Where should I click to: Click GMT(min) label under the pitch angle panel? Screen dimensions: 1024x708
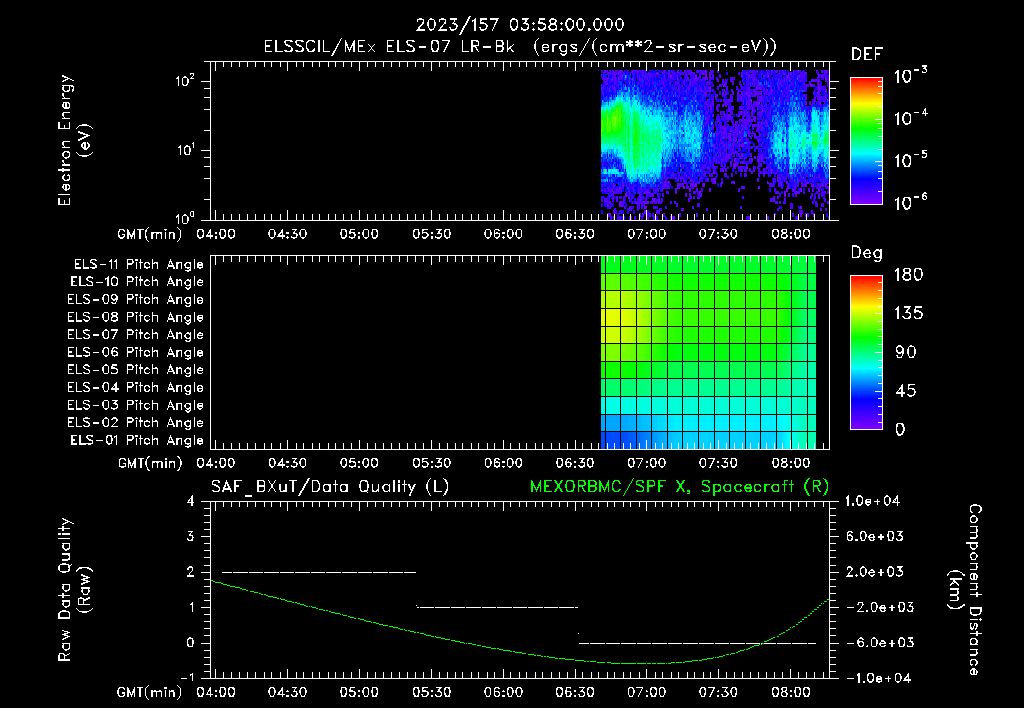point(150,463)
